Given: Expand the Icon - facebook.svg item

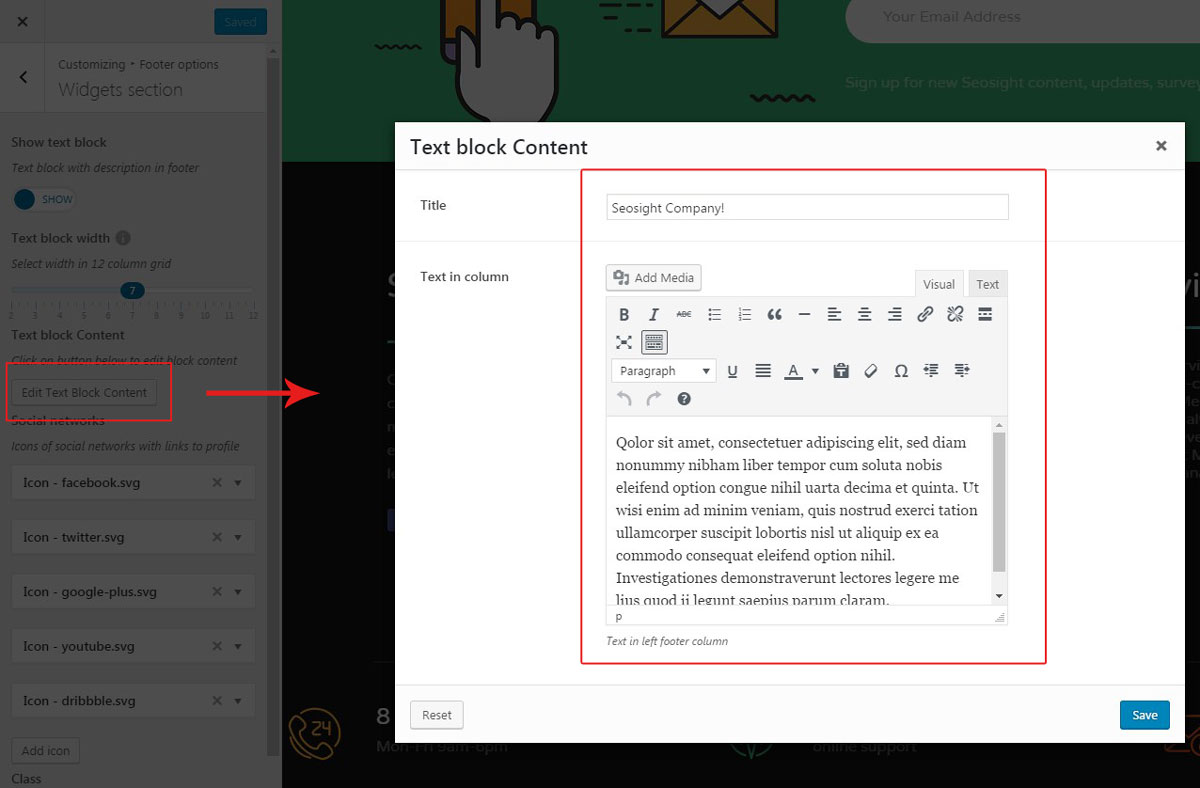Looking at the screenshot, I should click(238, 483).
